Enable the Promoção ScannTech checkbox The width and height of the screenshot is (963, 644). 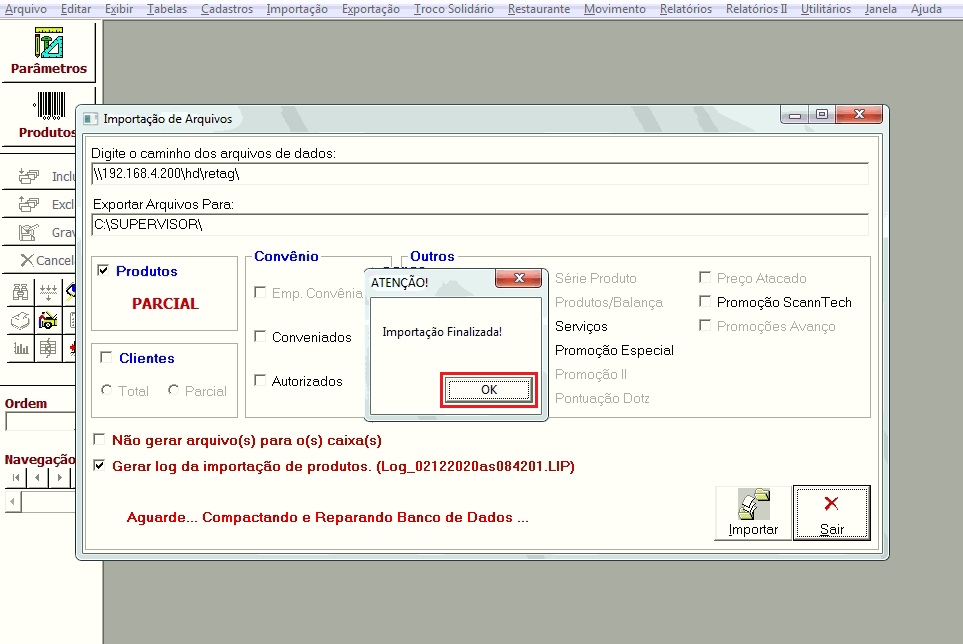[x=706, y=302]
